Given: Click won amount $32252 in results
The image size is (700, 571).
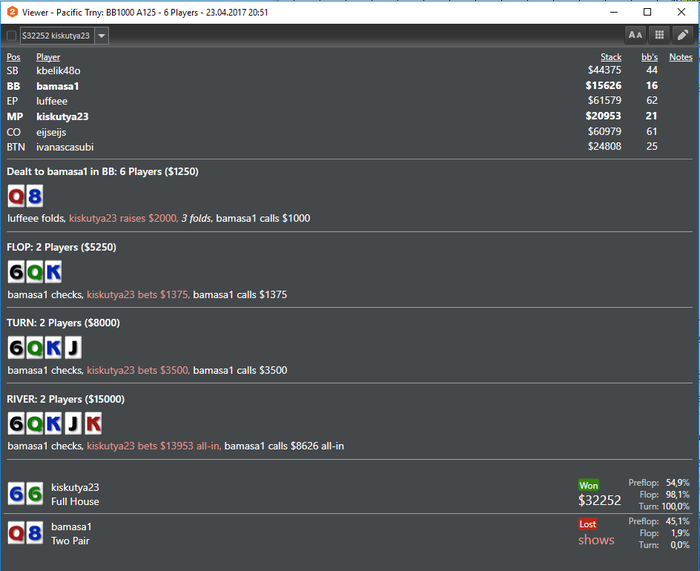Looking at the screenshot, I should [x=600, y=500].
